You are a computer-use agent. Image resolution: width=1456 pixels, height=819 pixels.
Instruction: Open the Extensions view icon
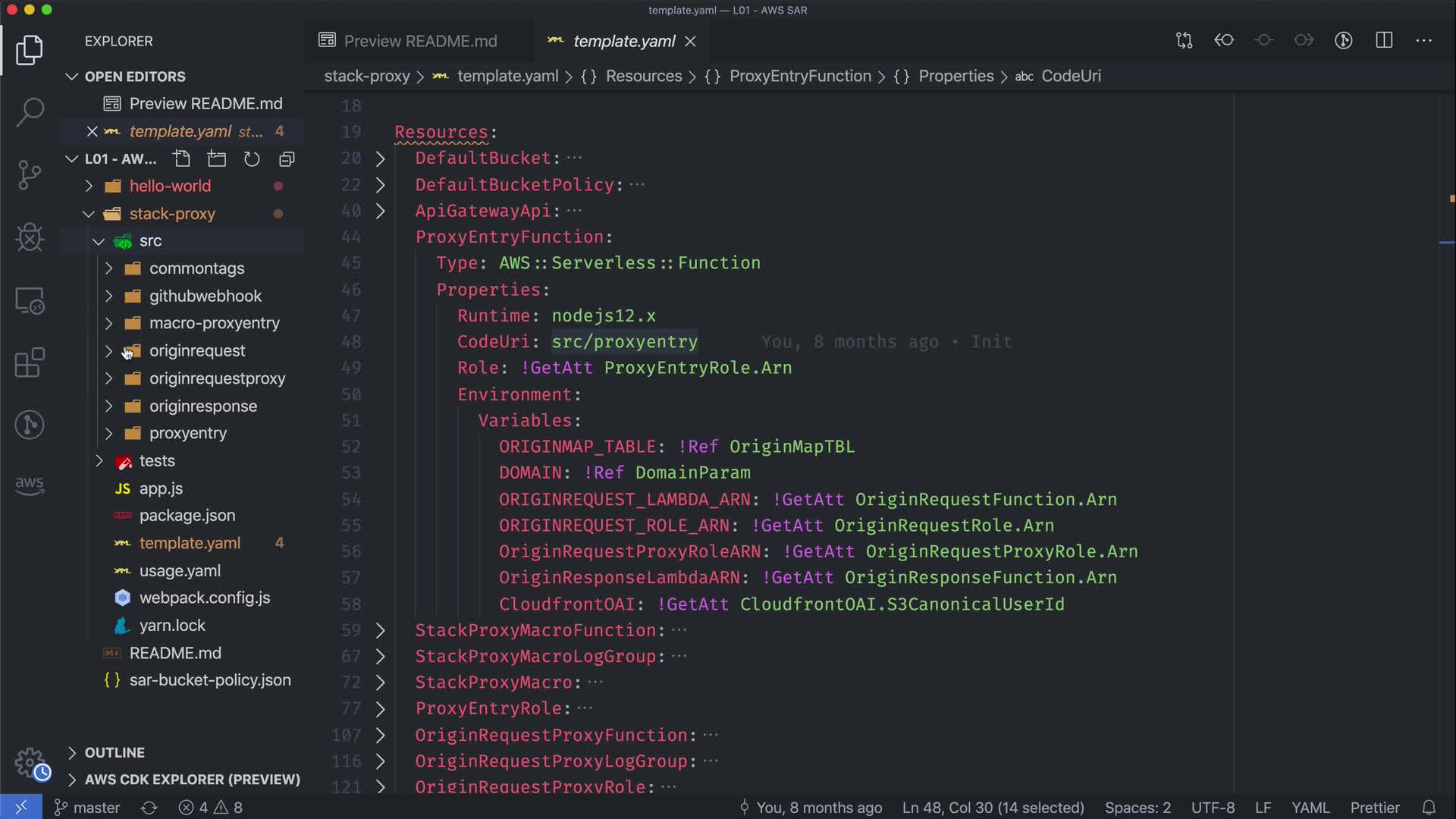(x=30, y=362)
